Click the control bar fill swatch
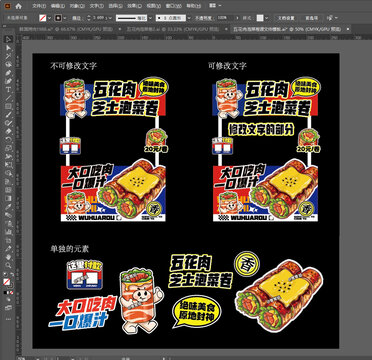The height and width of the screenshot is (360, 372). [x=43, y=18]
